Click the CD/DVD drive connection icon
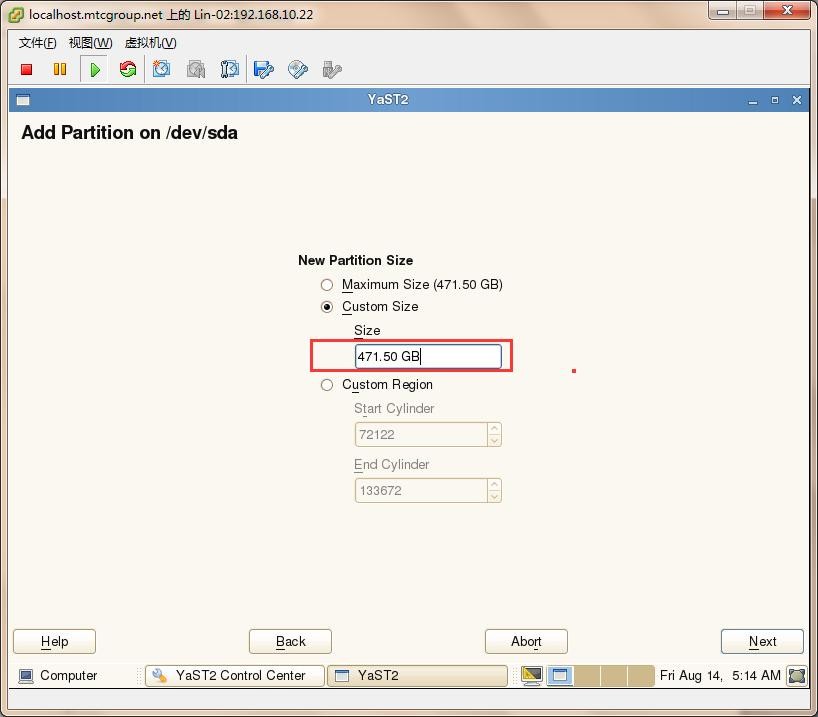Image resolution: width=818 pixels, height=717 pixels. (x=298, y=69)
